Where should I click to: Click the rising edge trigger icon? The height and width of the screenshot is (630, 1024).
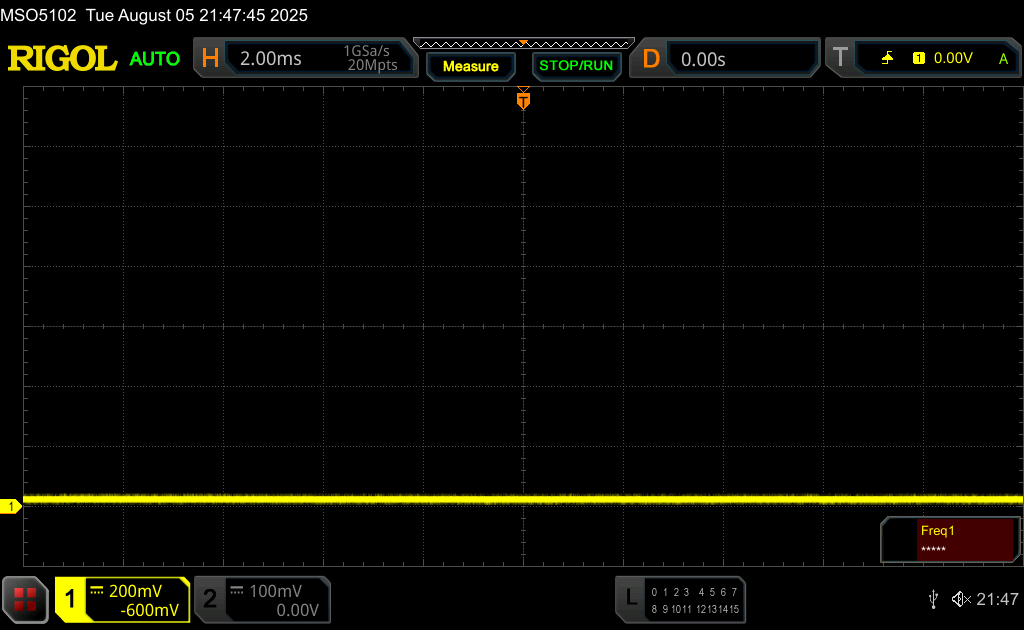(x=888, y=58)
